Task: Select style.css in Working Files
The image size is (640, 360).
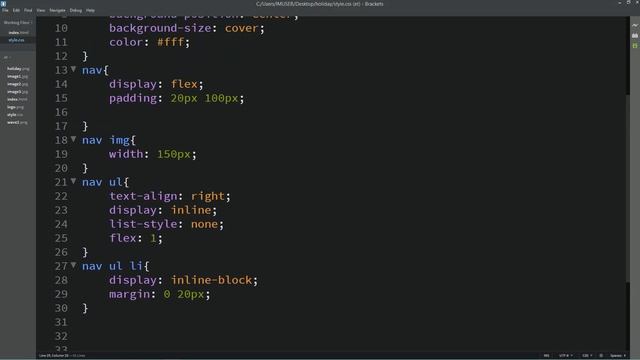Action: tap(16, 40)
